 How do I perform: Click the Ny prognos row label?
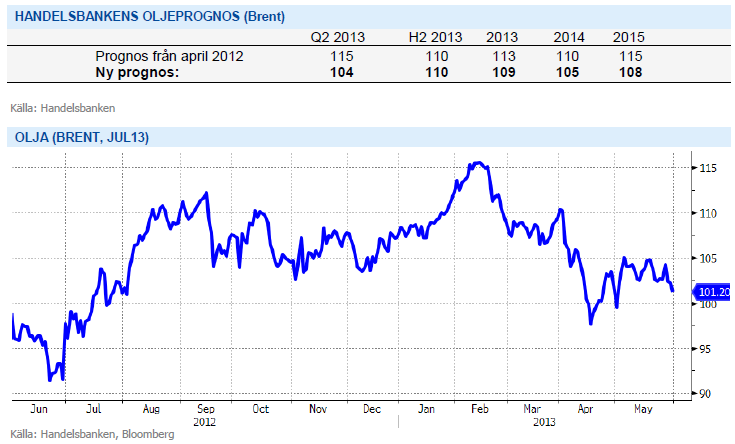(141, 72)
